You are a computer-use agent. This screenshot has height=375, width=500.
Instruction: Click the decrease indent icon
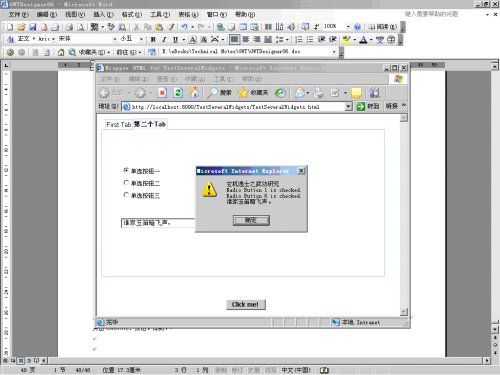pos(321,40)
